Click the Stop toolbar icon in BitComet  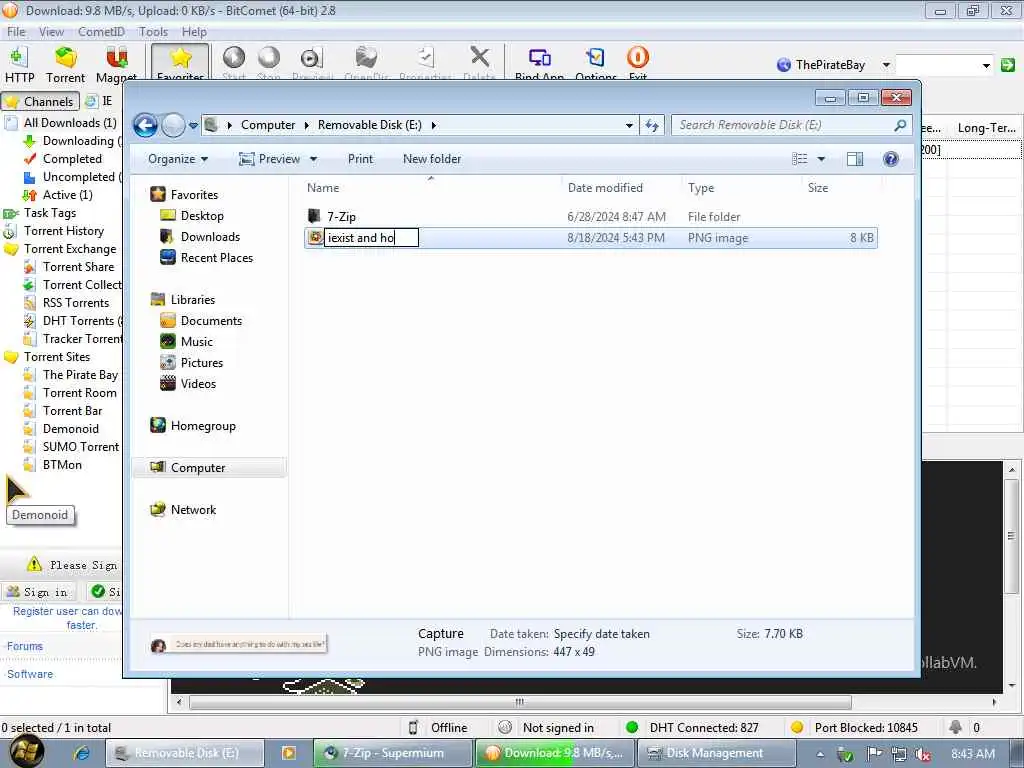(268, 58)
